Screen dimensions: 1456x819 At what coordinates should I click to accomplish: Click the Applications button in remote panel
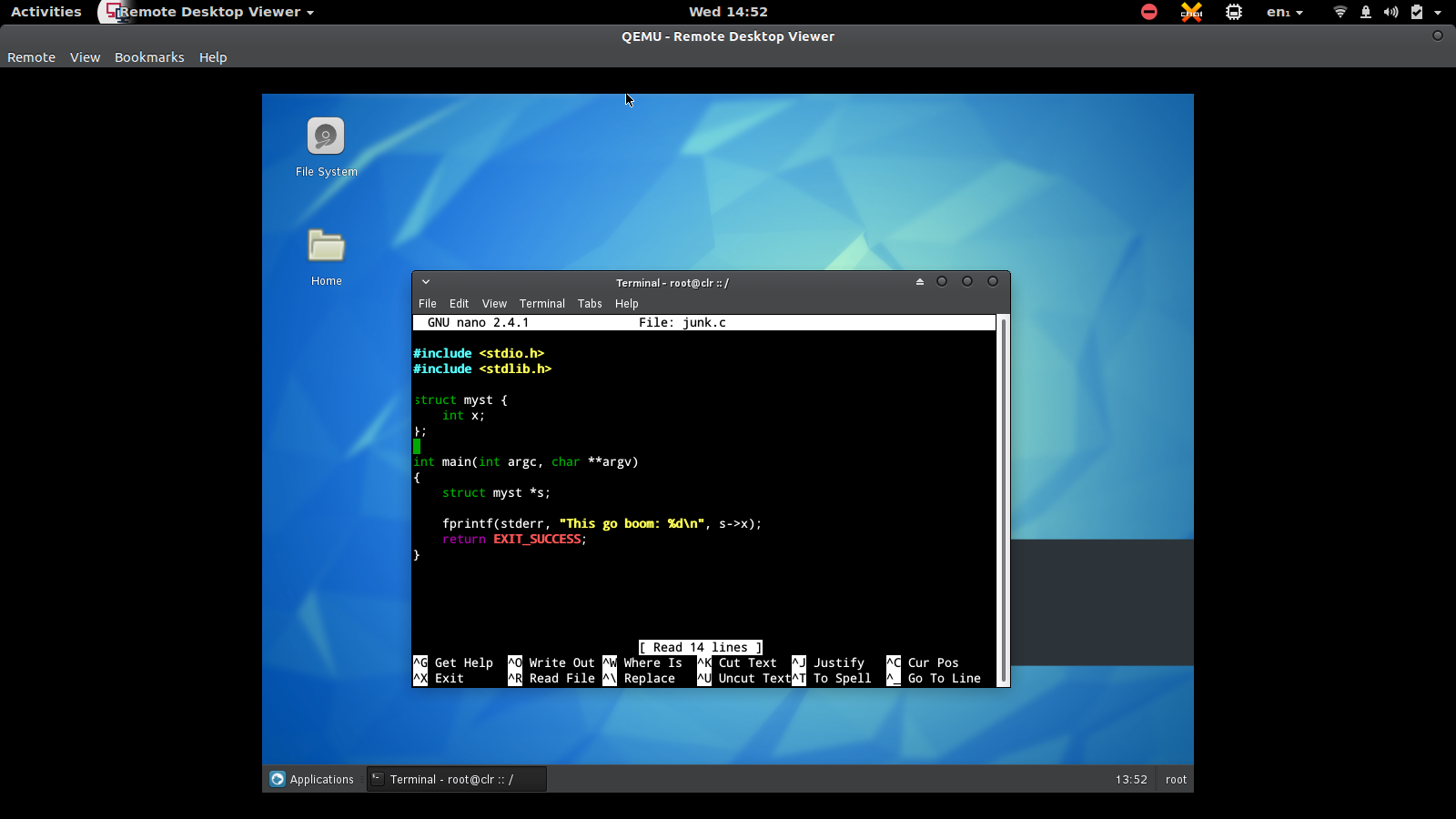tap(312, 779)
